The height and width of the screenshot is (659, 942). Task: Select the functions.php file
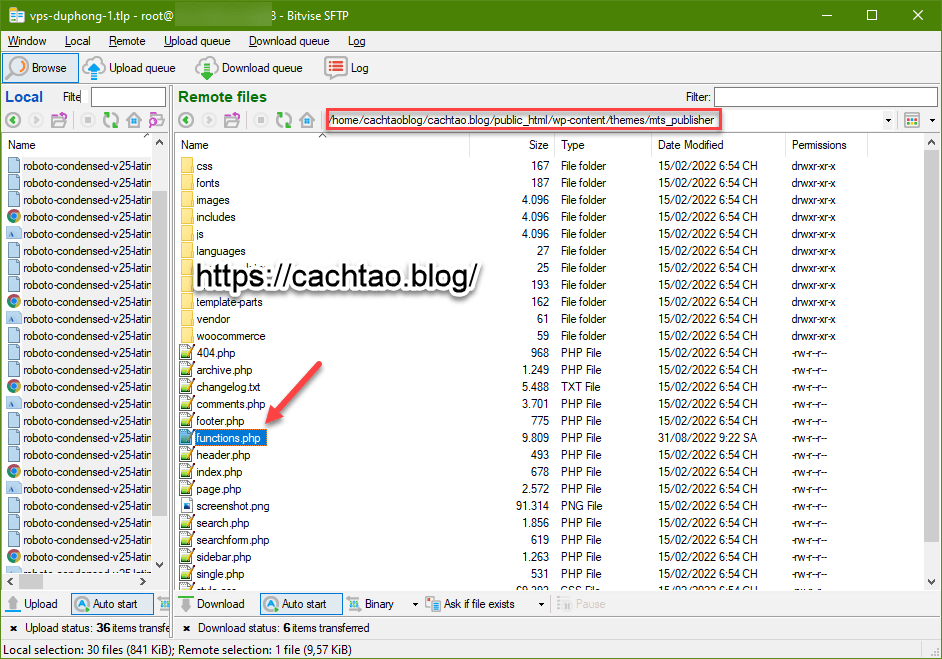click(228, 438)
